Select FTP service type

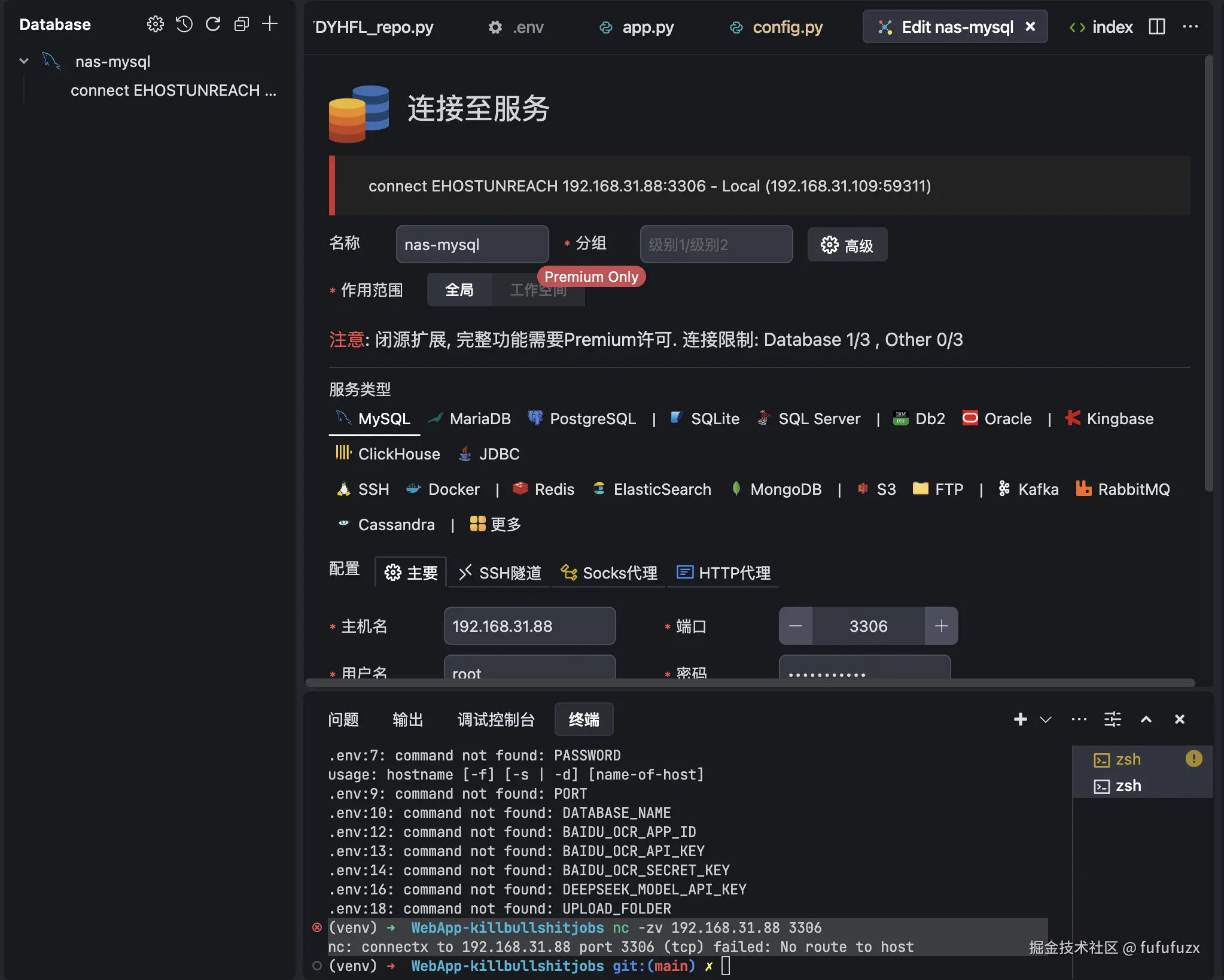[938, 489]
